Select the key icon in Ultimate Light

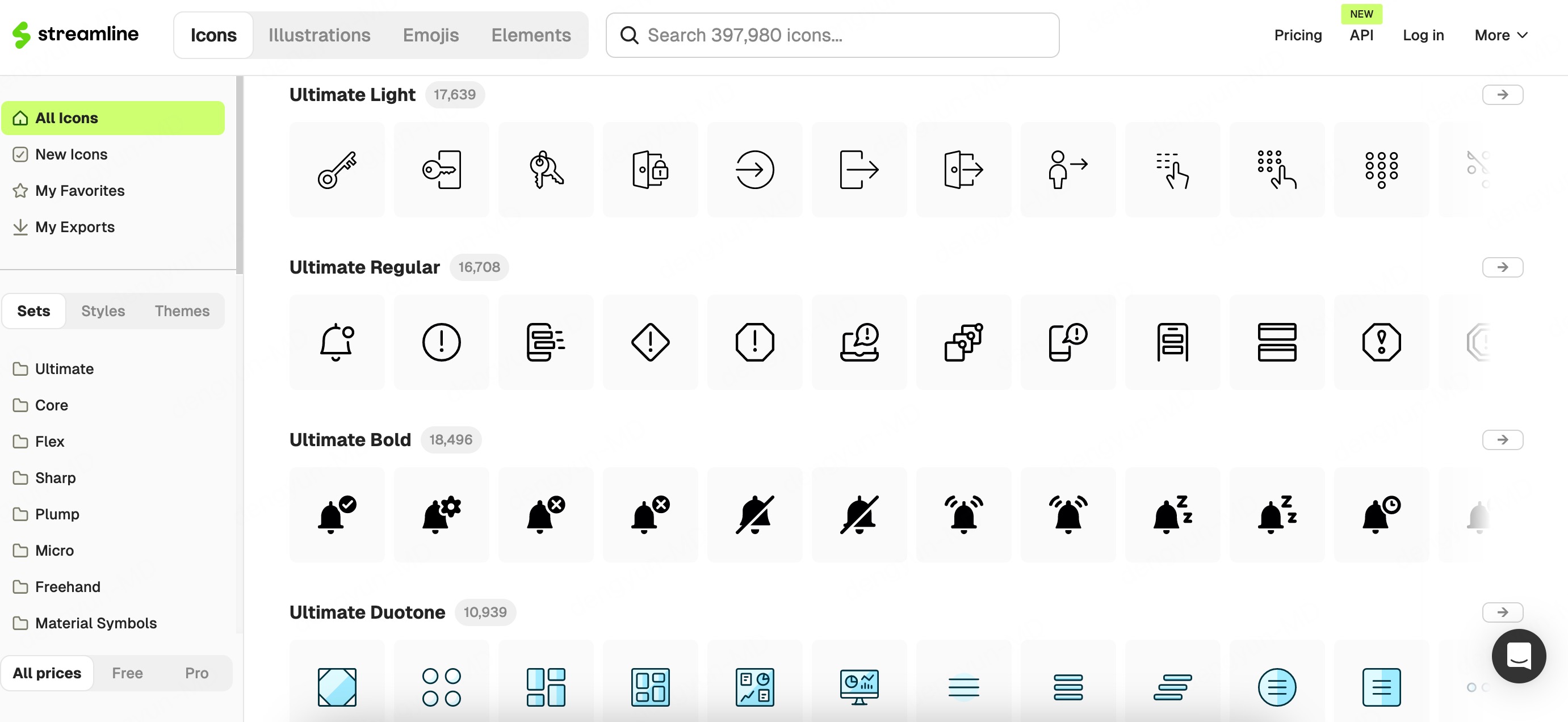(x=337, y=169)
